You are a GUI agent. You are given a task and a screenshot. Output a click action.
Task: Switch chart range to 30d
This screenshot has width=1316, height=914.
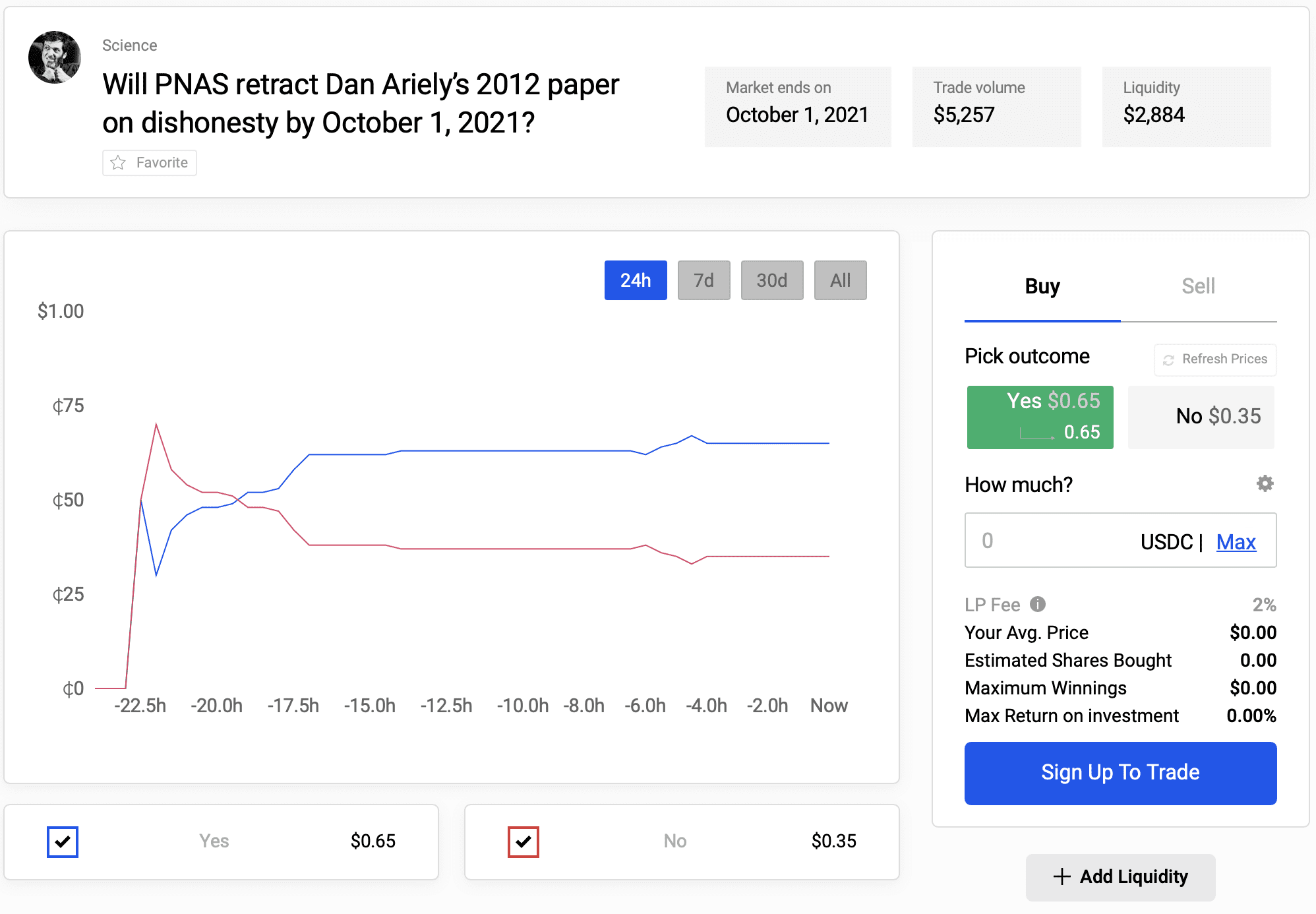[x=772, y=280]
